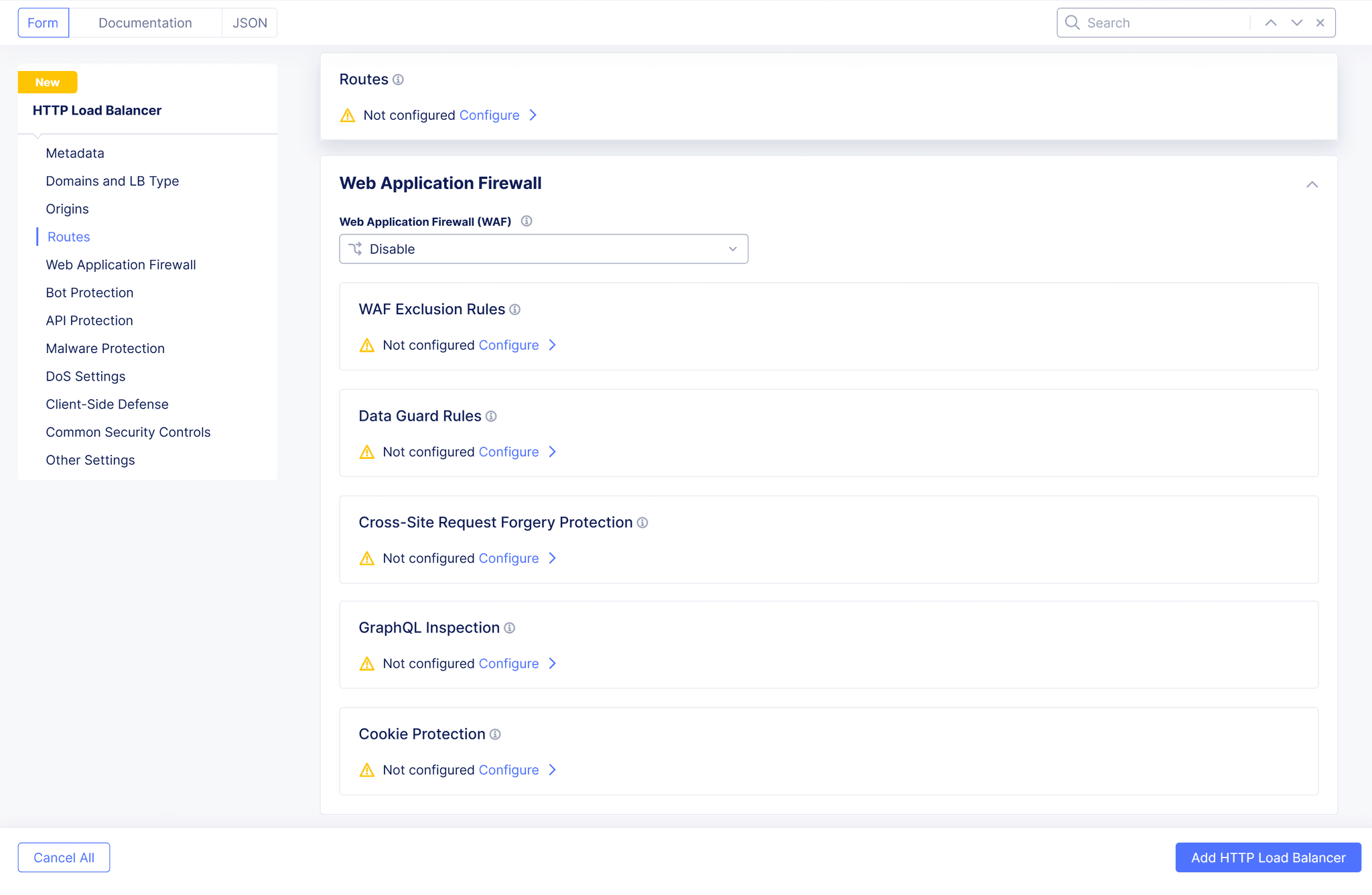The height and width of the screenshot is (895, 1372).
Task: Select Bot Protection in the sidebar
Action: coord(89,292)
